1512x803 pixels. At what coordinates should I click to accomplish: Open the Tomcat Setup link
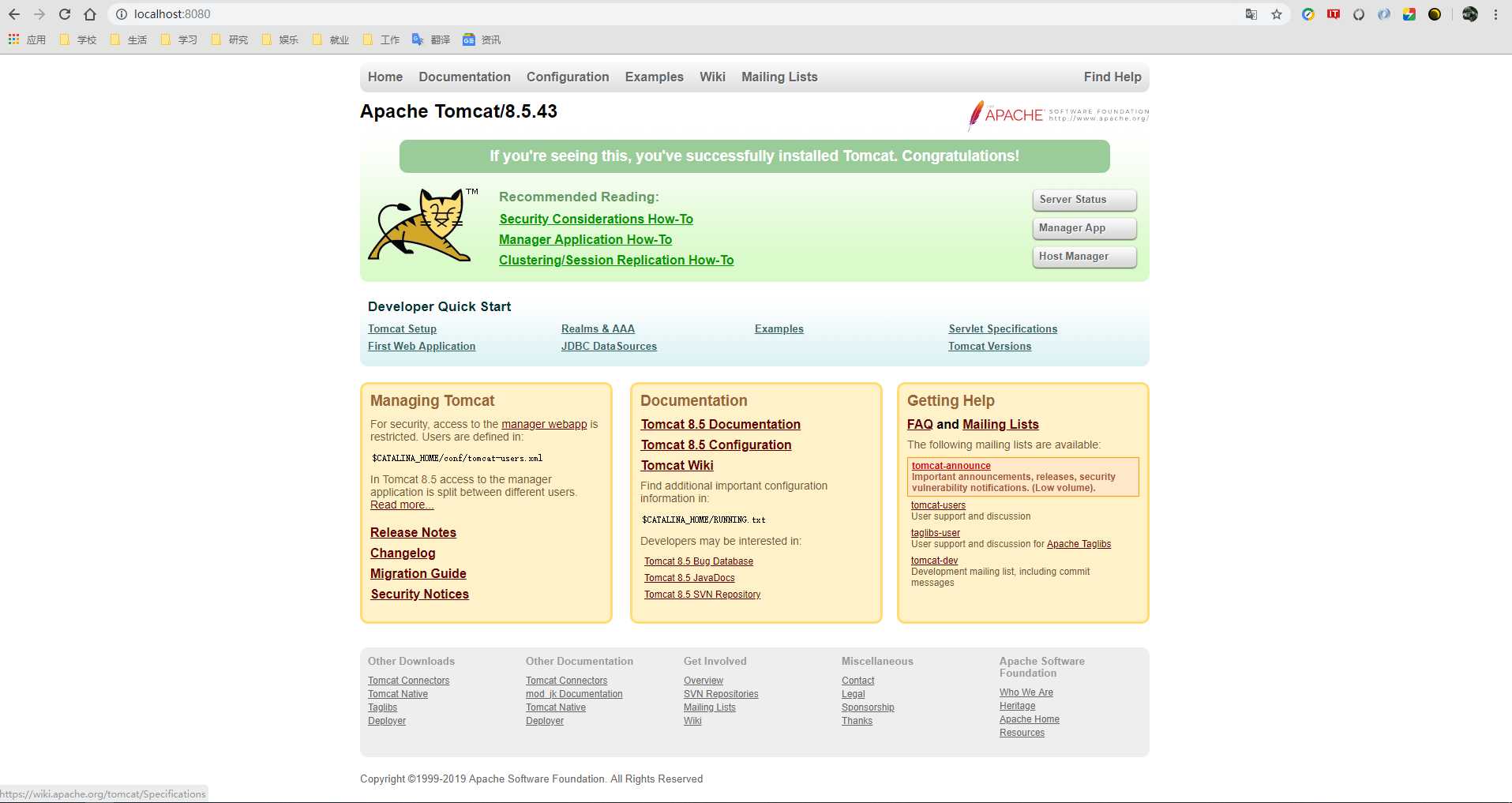402,329
